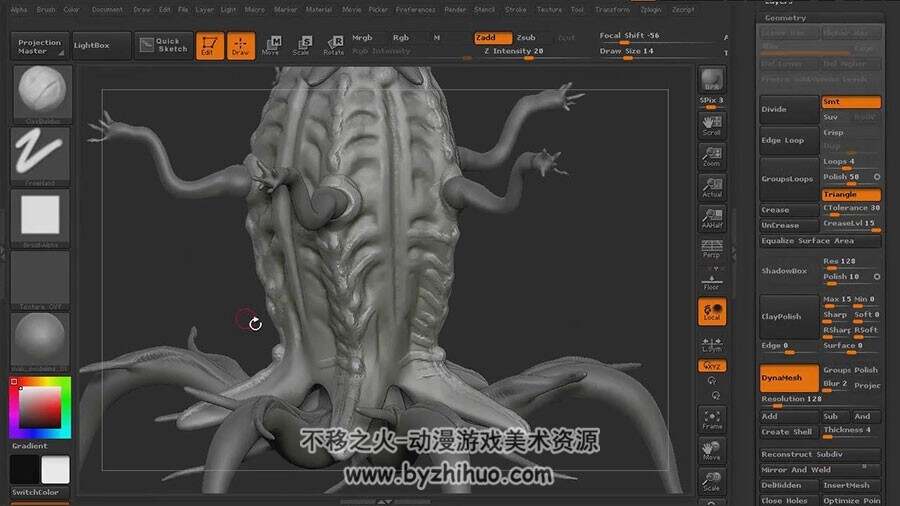Screen dimensions: 900x506
Task: Select the white secondary color swatch
Action: tap(56, 469)
